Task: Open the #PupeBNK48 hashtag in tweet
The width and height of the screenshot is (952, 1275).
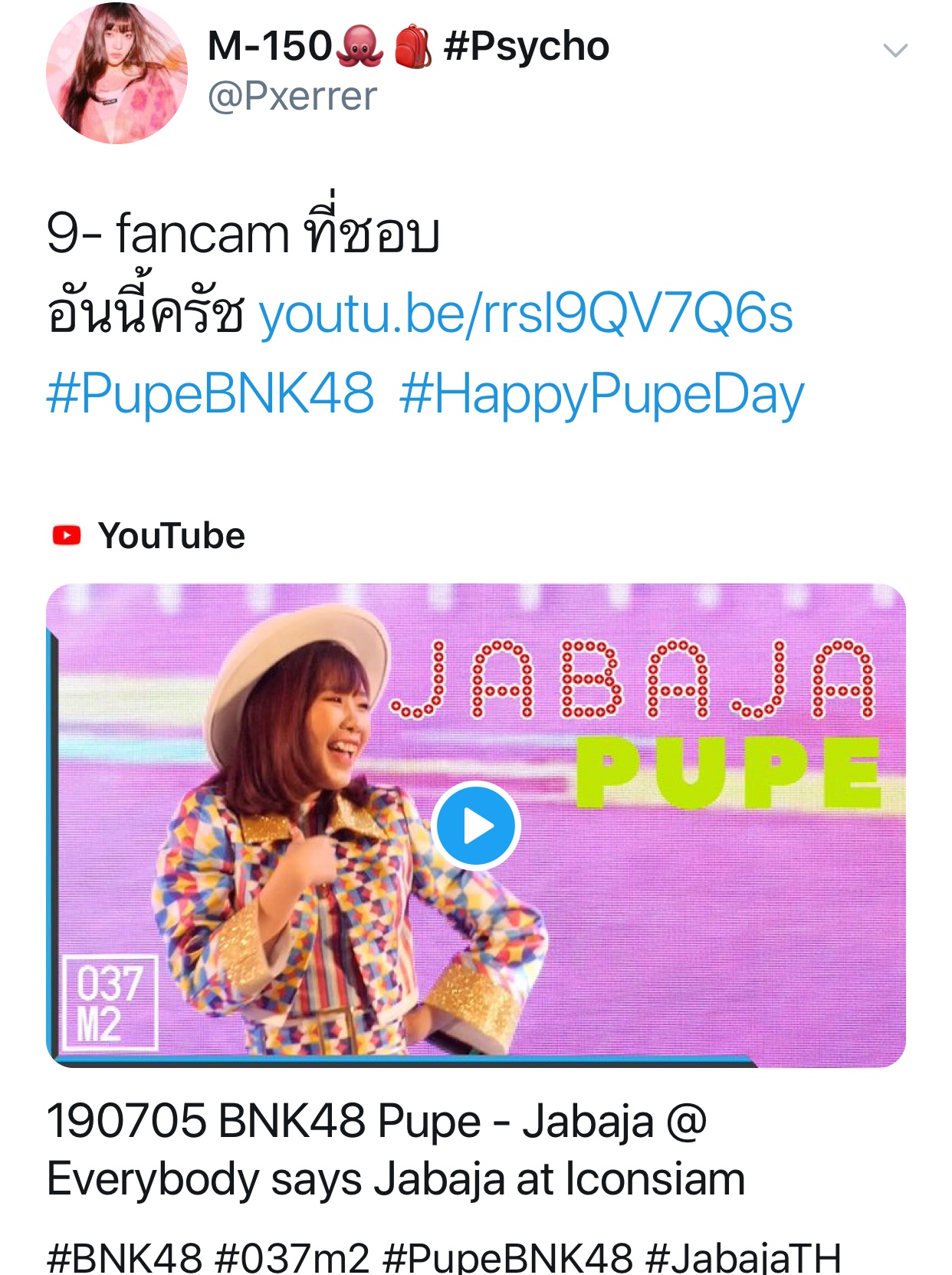Action: (210, 393)
